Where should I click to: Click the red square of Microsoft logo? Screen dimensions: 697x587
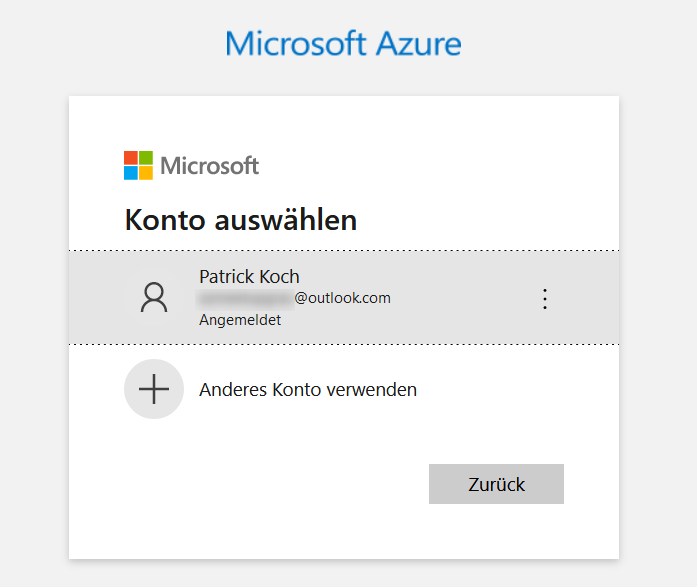coord(131,158)
